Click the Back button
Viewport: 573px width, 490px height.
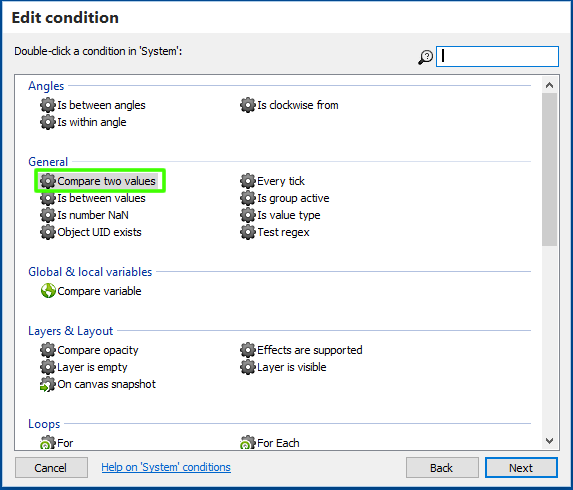(x=442, y=468)
